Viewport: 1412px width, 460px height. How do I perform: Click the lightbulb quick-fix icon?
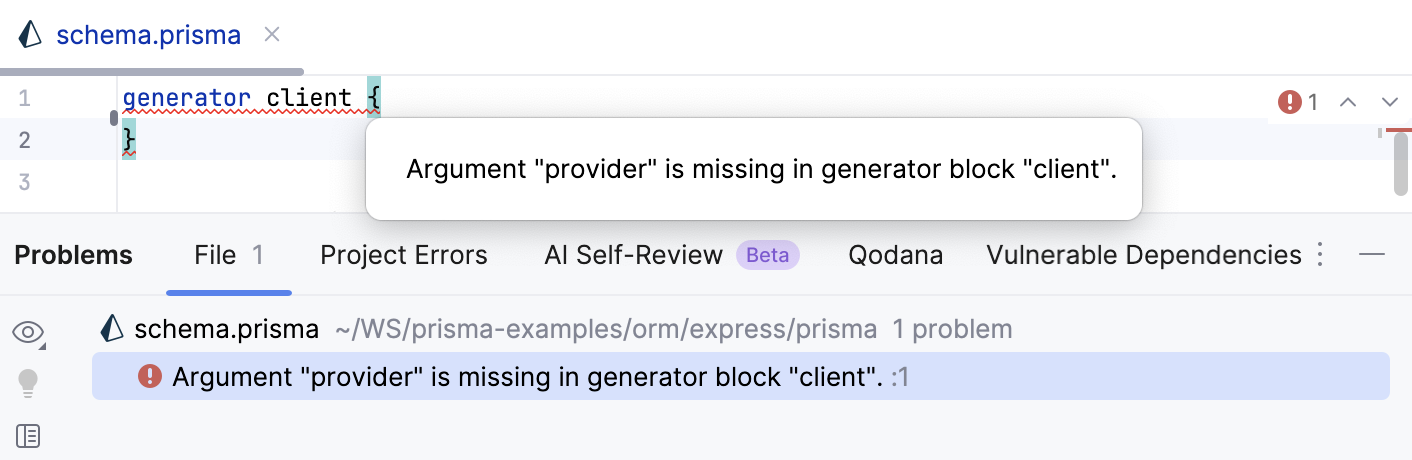28,381
